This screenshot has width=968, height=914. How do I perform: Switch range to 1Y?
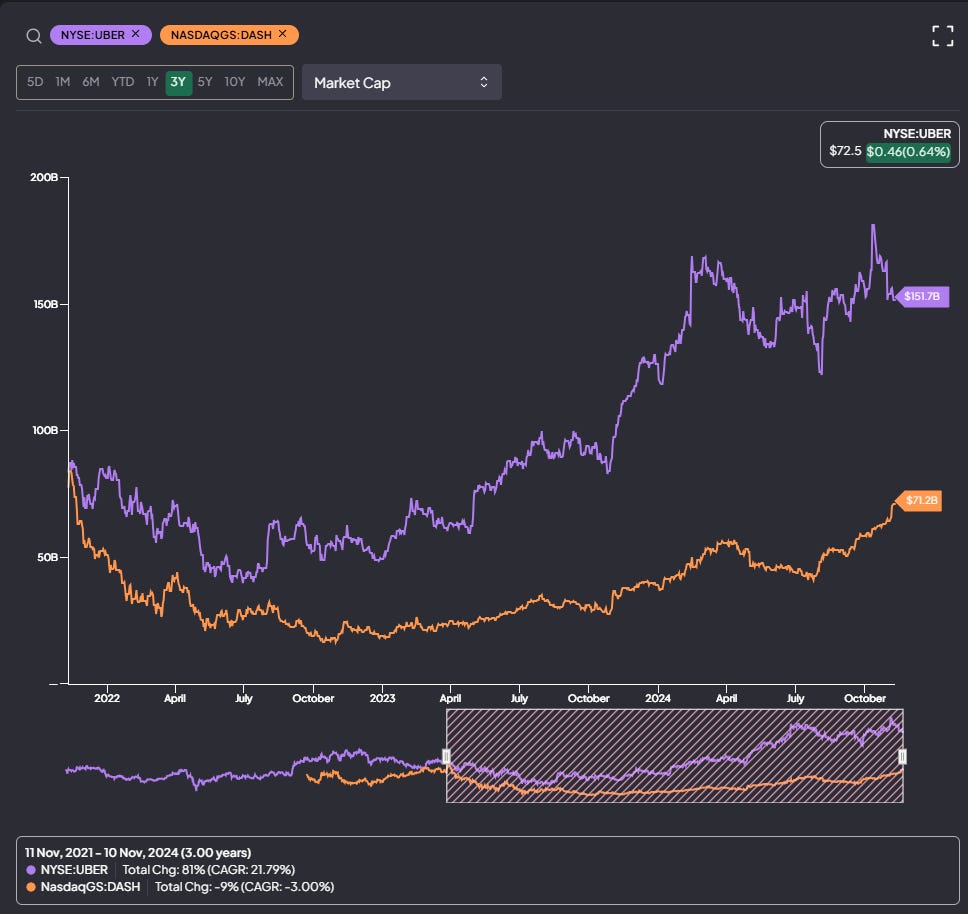[152, 81]
